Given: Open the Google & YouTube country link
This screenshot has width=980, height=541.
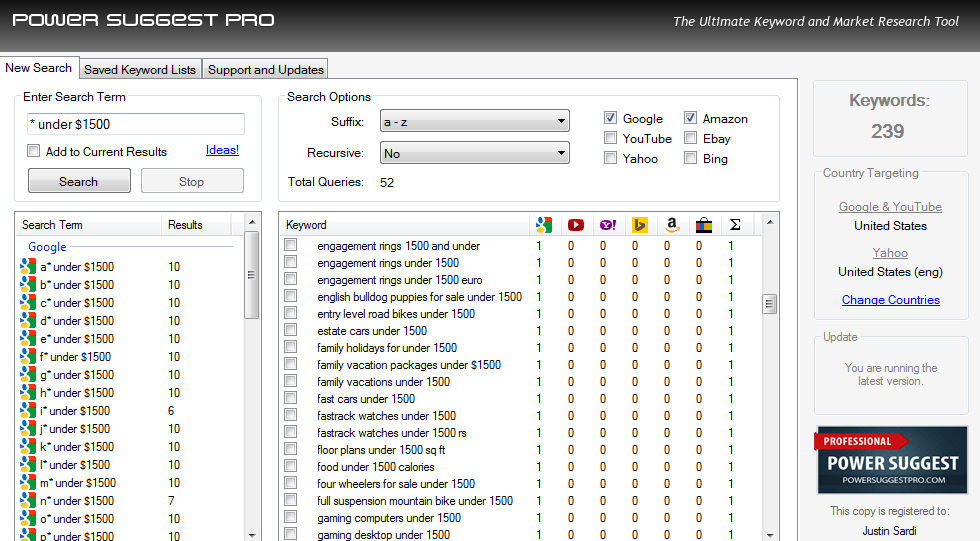Looking at the screenshot, I should pyautogui.click(x=891, y=207).
